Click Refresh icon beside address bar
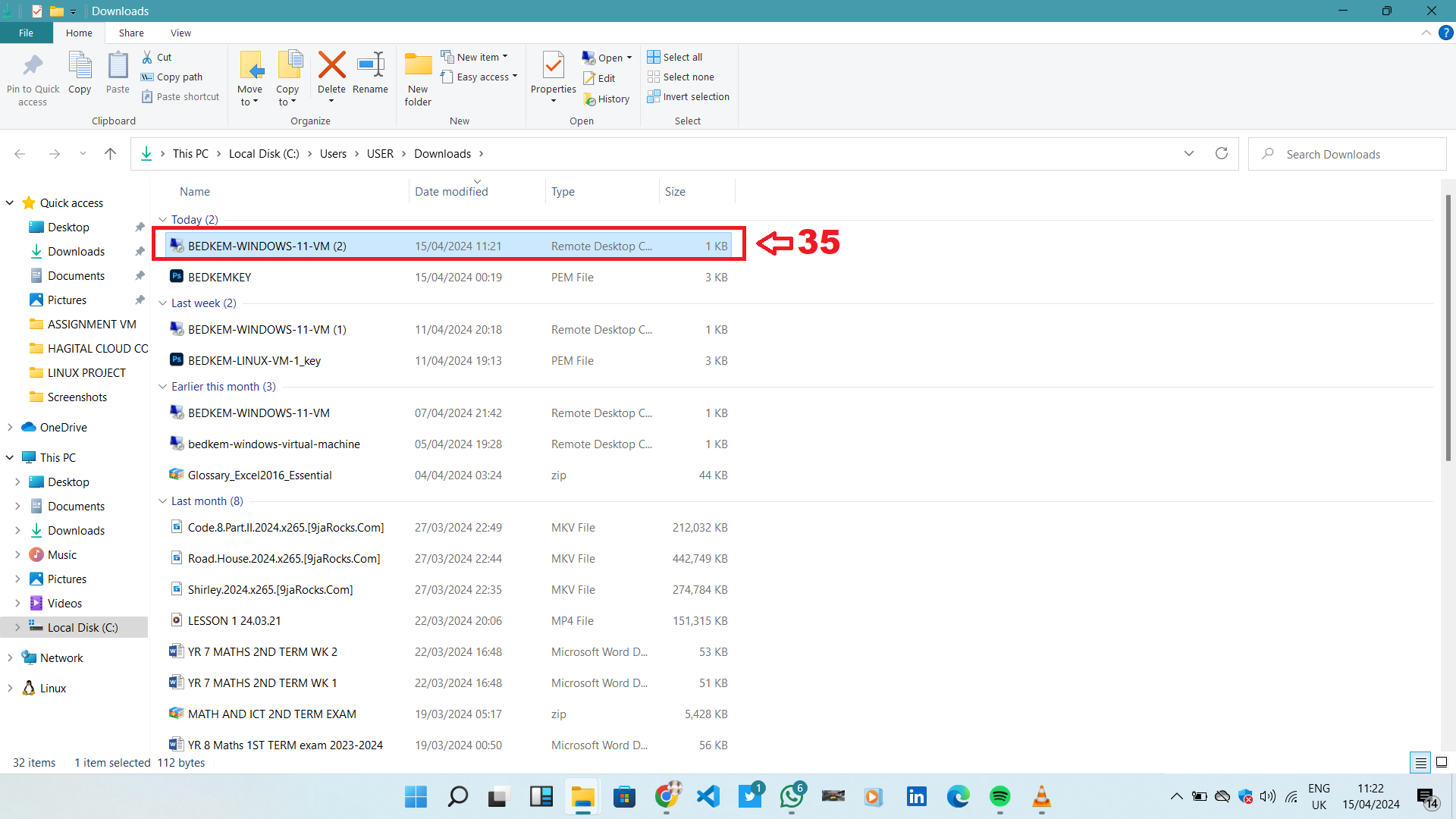Viewport: 1456px width, 819px height. pyautogui.click(x=1221, y=153)
